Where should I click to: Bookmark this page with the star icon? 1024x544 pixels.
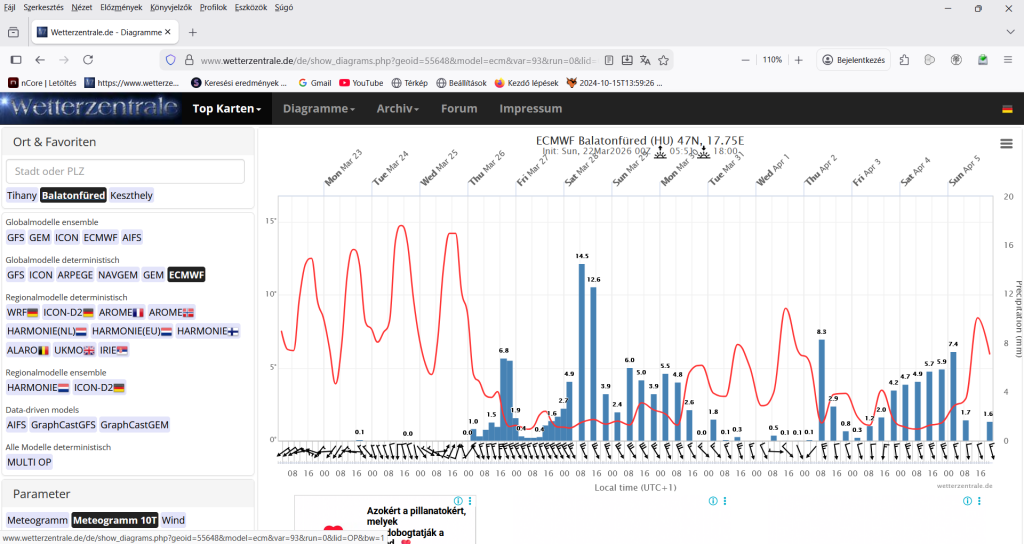(x=665, y=60)
